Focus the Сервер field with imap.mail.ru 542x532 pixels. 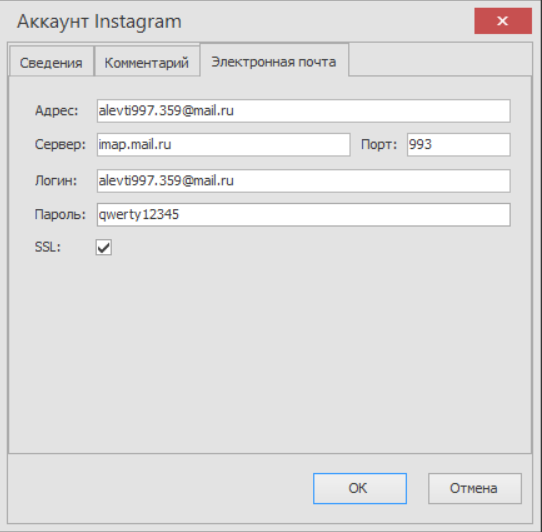tap(224, 144)
